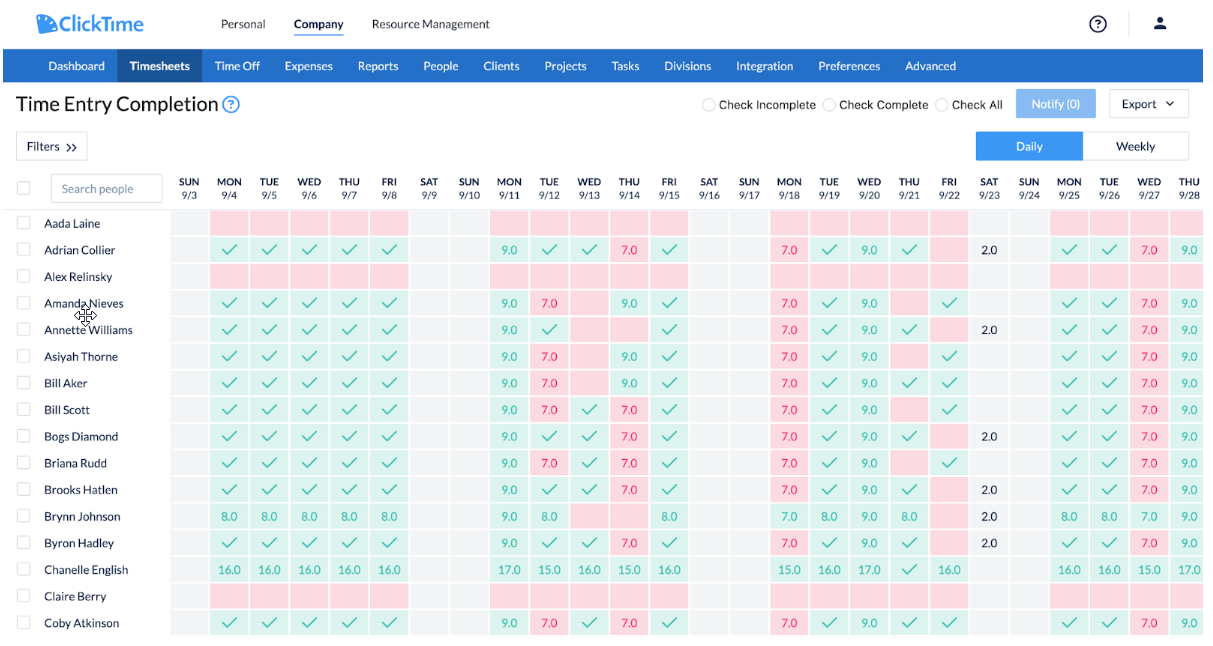
Task: Click Chanelle English's Thu 9/21 checkmark cell
Action: [x=909, y=570]
